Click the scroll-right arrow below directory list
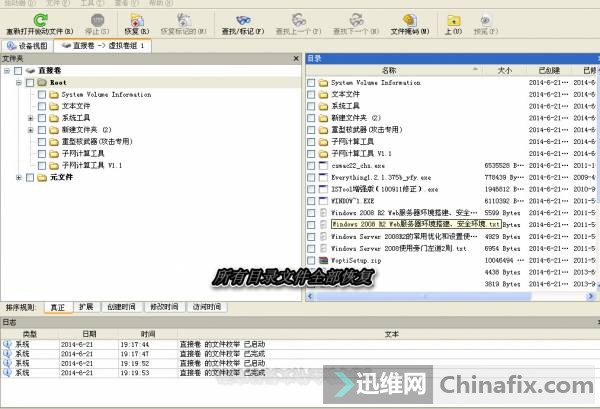This screenshot has width=600, height=409. click(x=591, y=296)
